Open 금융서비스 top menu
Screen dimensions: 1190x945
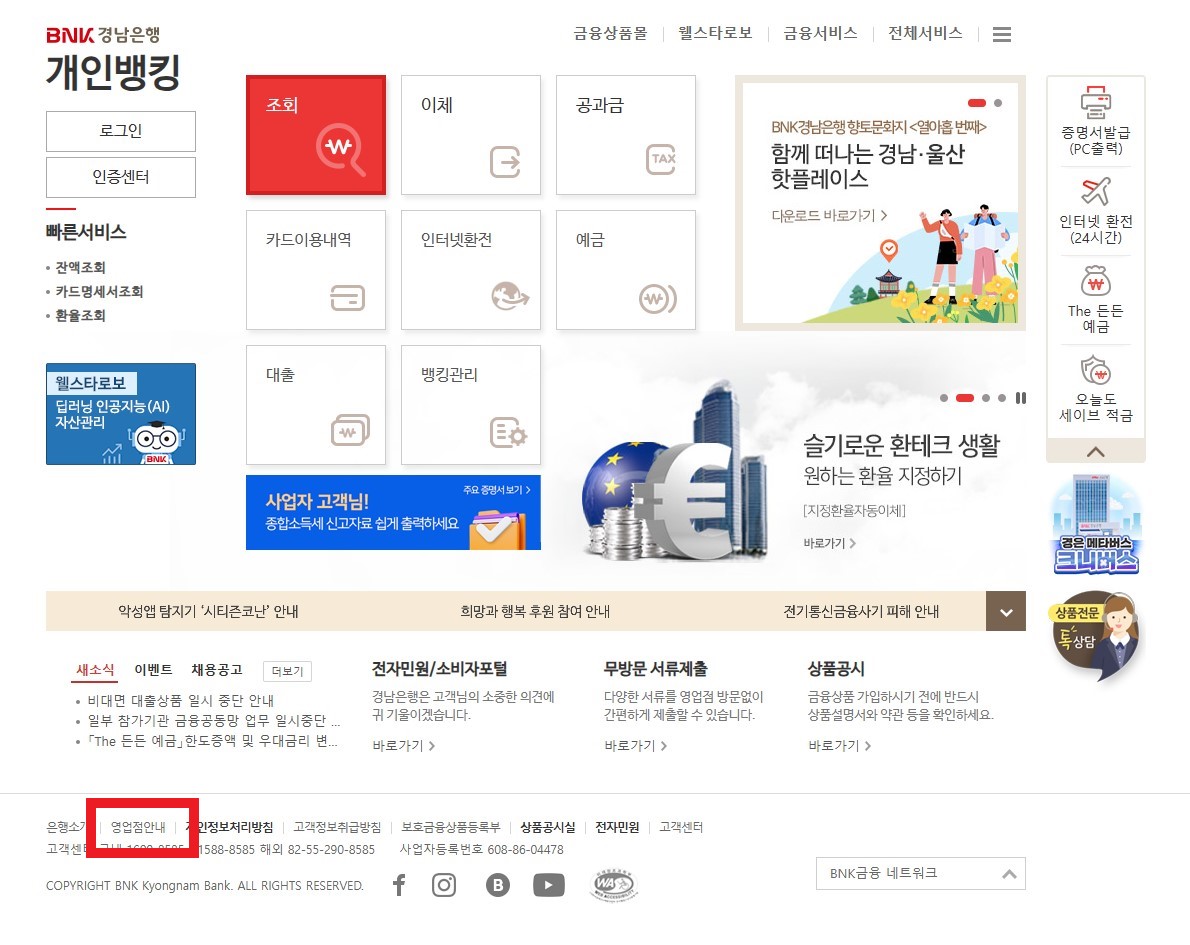(x=820, y=33)
